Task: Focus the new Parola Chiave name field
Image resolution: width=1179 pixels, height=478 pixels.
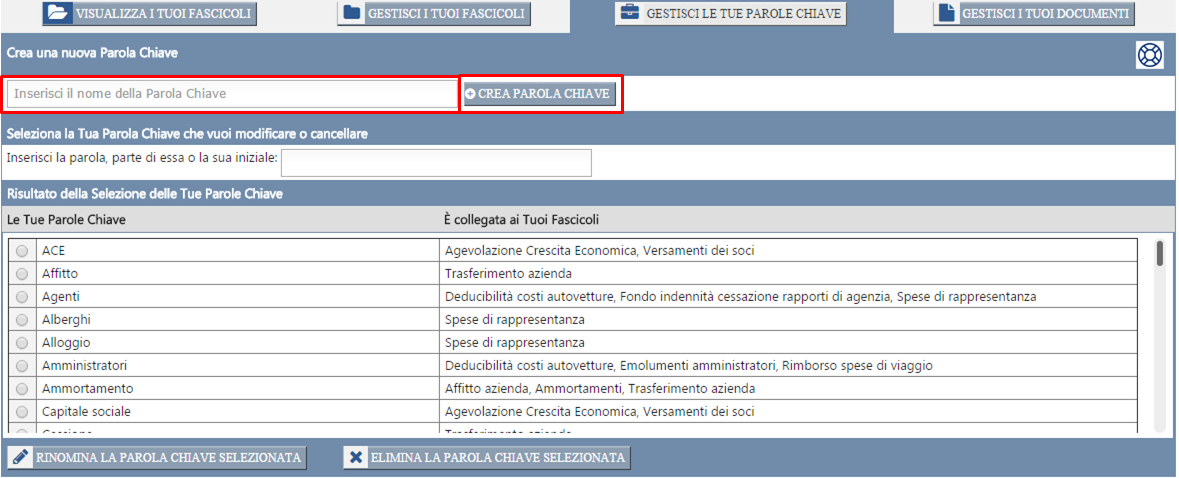Action: pyautogui.click(x=231, y=94)
